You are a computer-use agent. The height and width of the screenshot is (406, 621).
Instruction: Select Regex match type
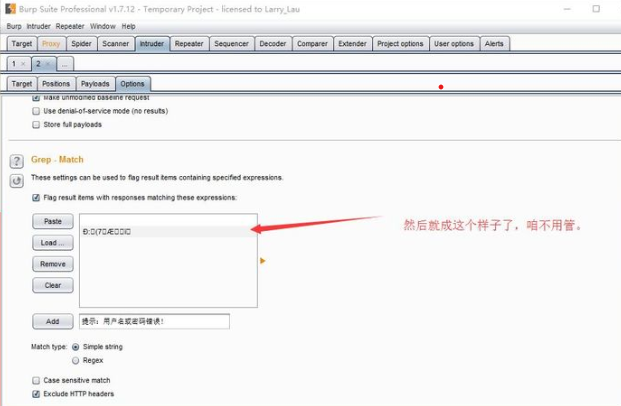[x=75, y=360]
